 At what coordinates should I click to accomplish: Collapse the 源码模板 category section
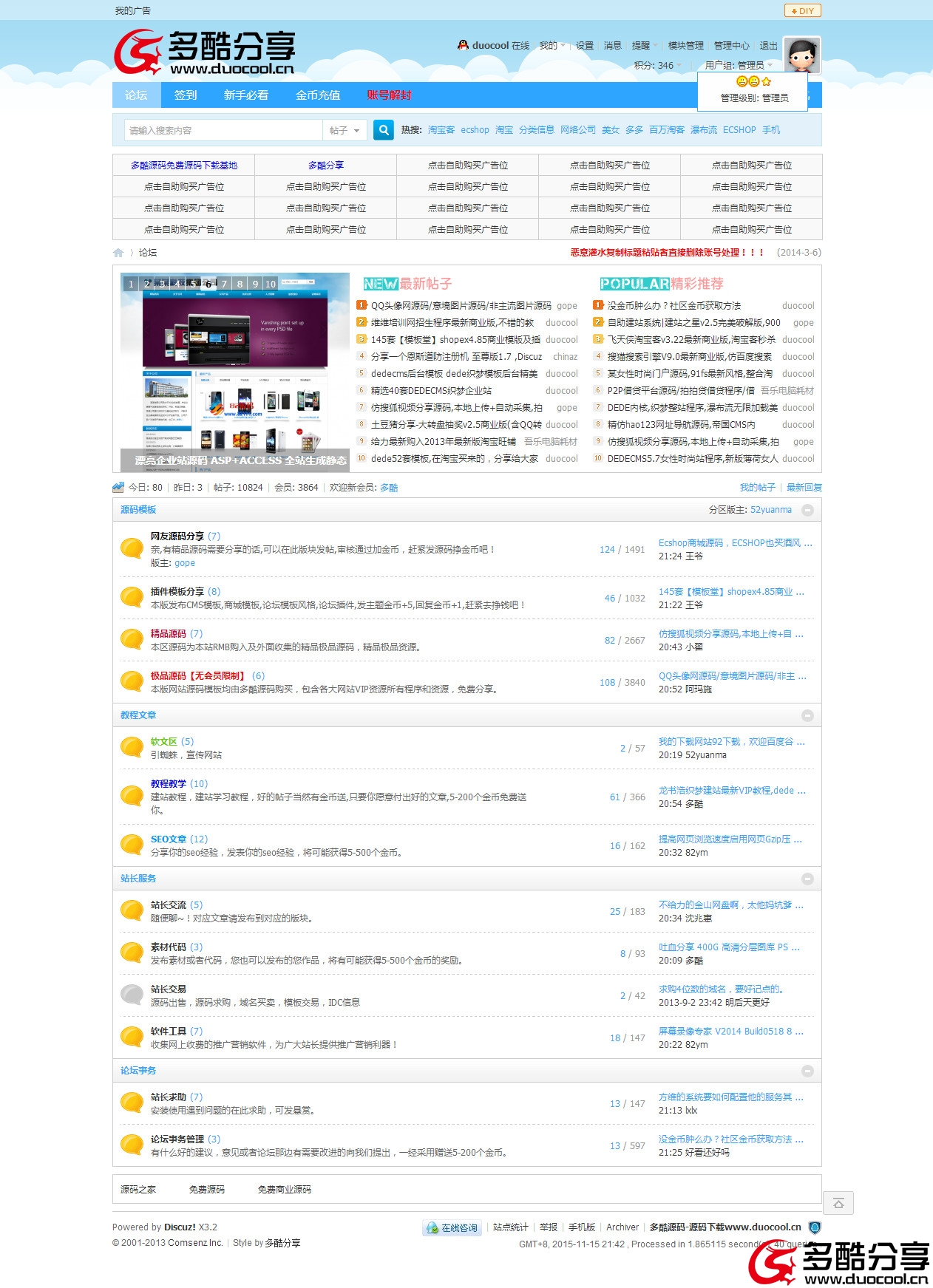pyautogui.click(x=807, y=510)
